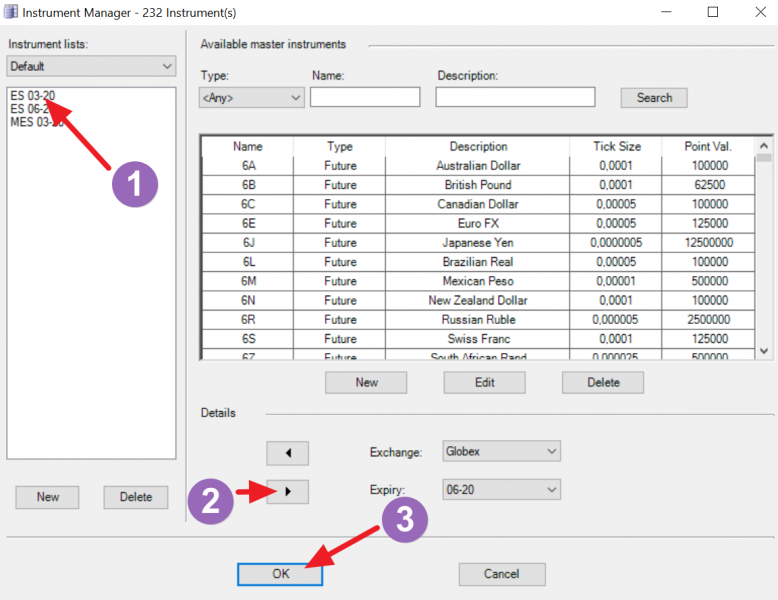Click the Tick Size column header
Screen dimensions: 778x600
[616, 146]
